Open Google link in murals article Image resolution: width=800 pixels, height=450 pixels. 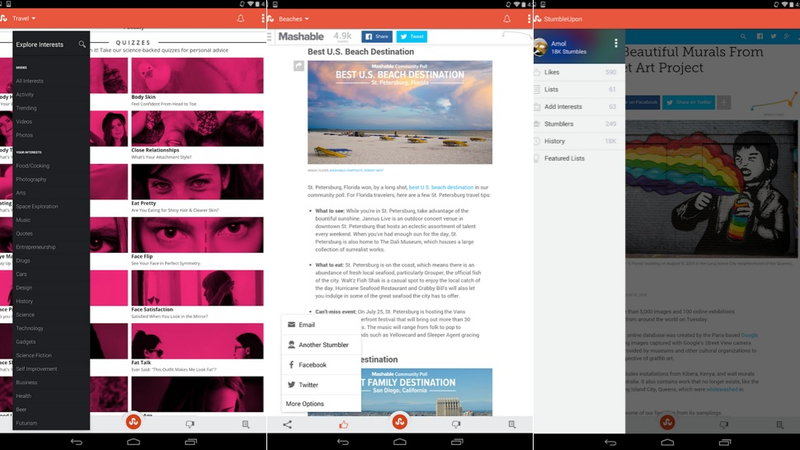tap(749, 335)
